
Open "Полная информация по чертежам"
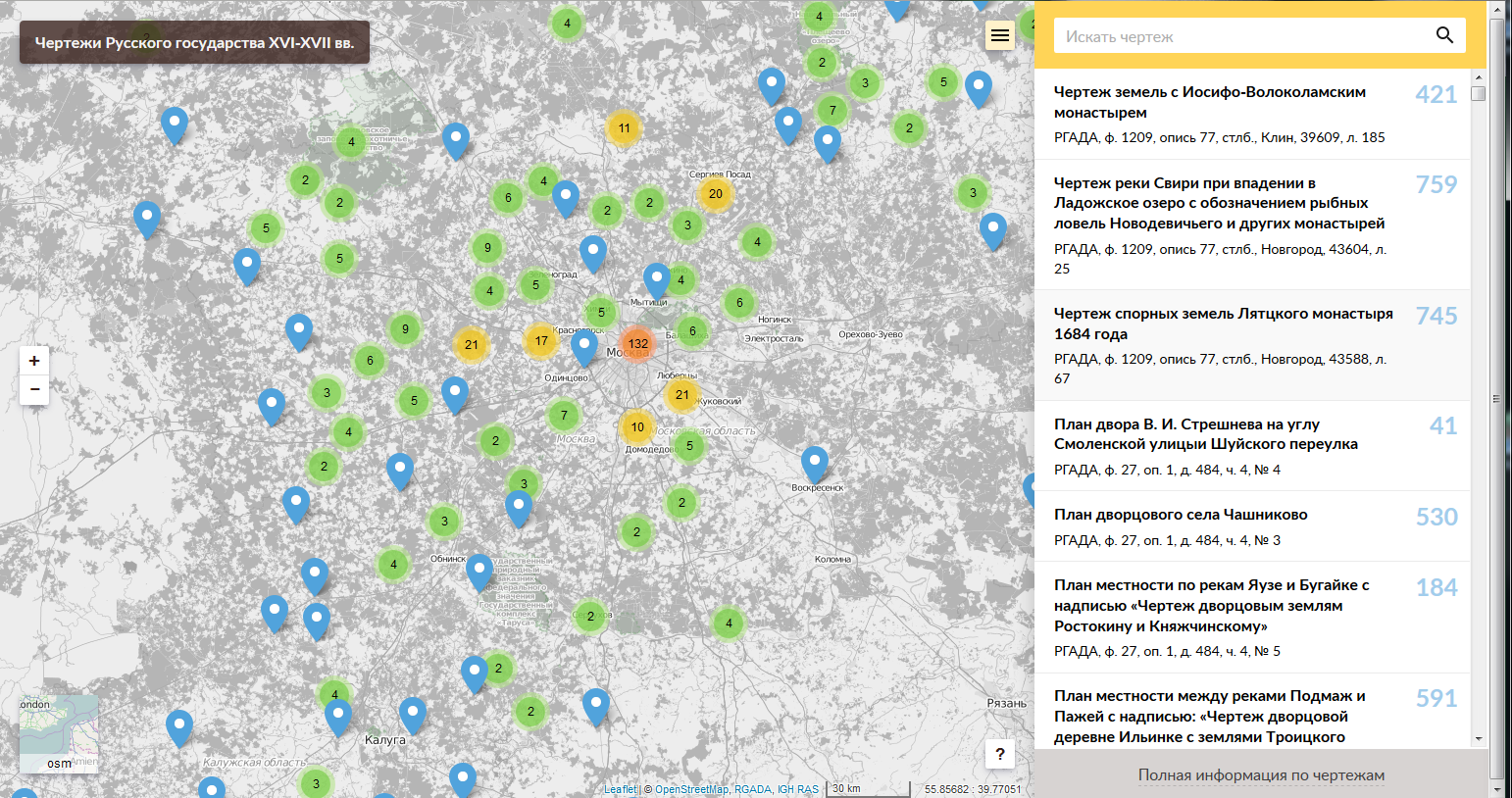(x=1259, y=774)
